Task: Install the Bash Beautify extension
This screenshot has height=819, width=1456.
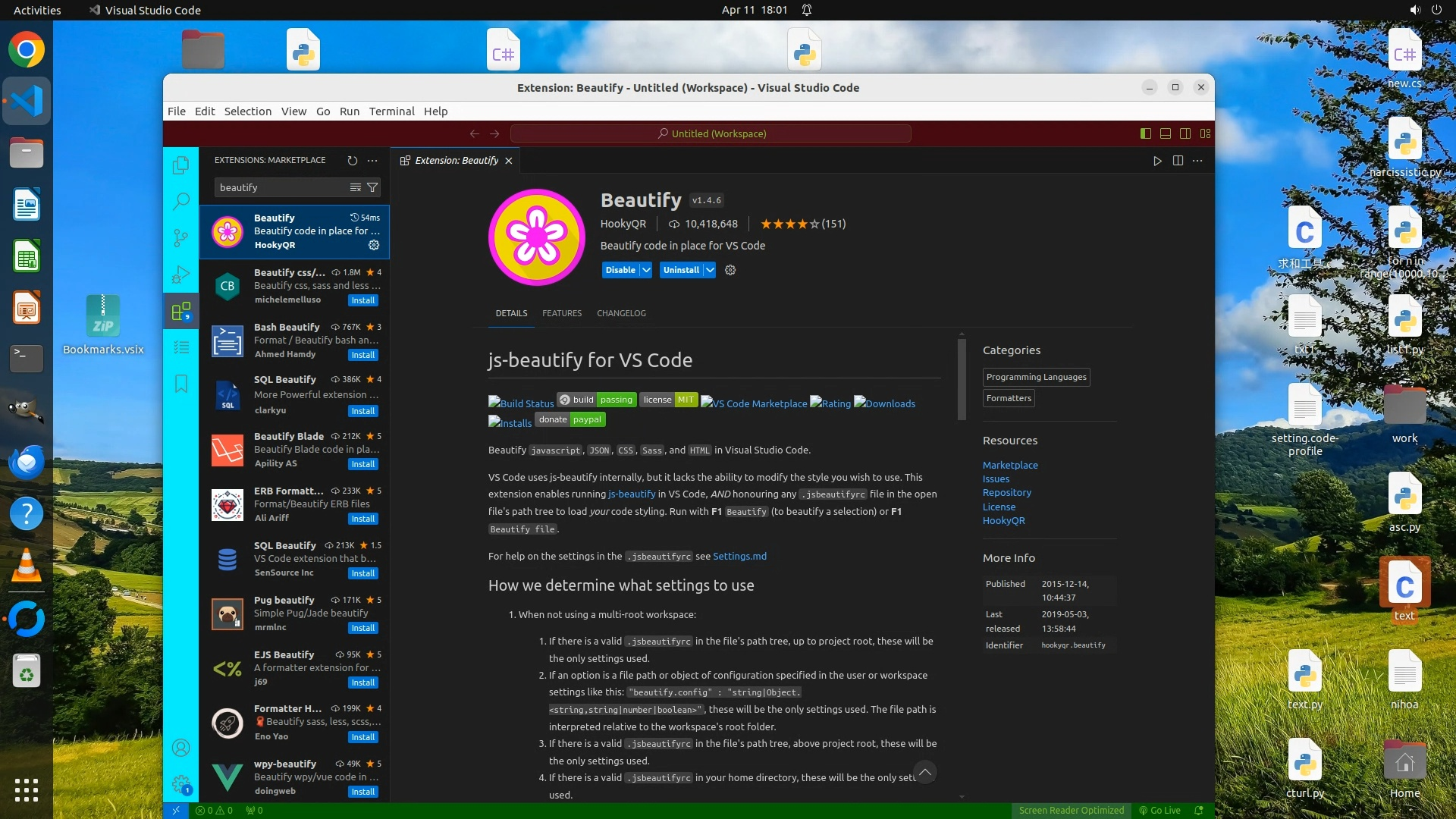Action: click(362, 355)
